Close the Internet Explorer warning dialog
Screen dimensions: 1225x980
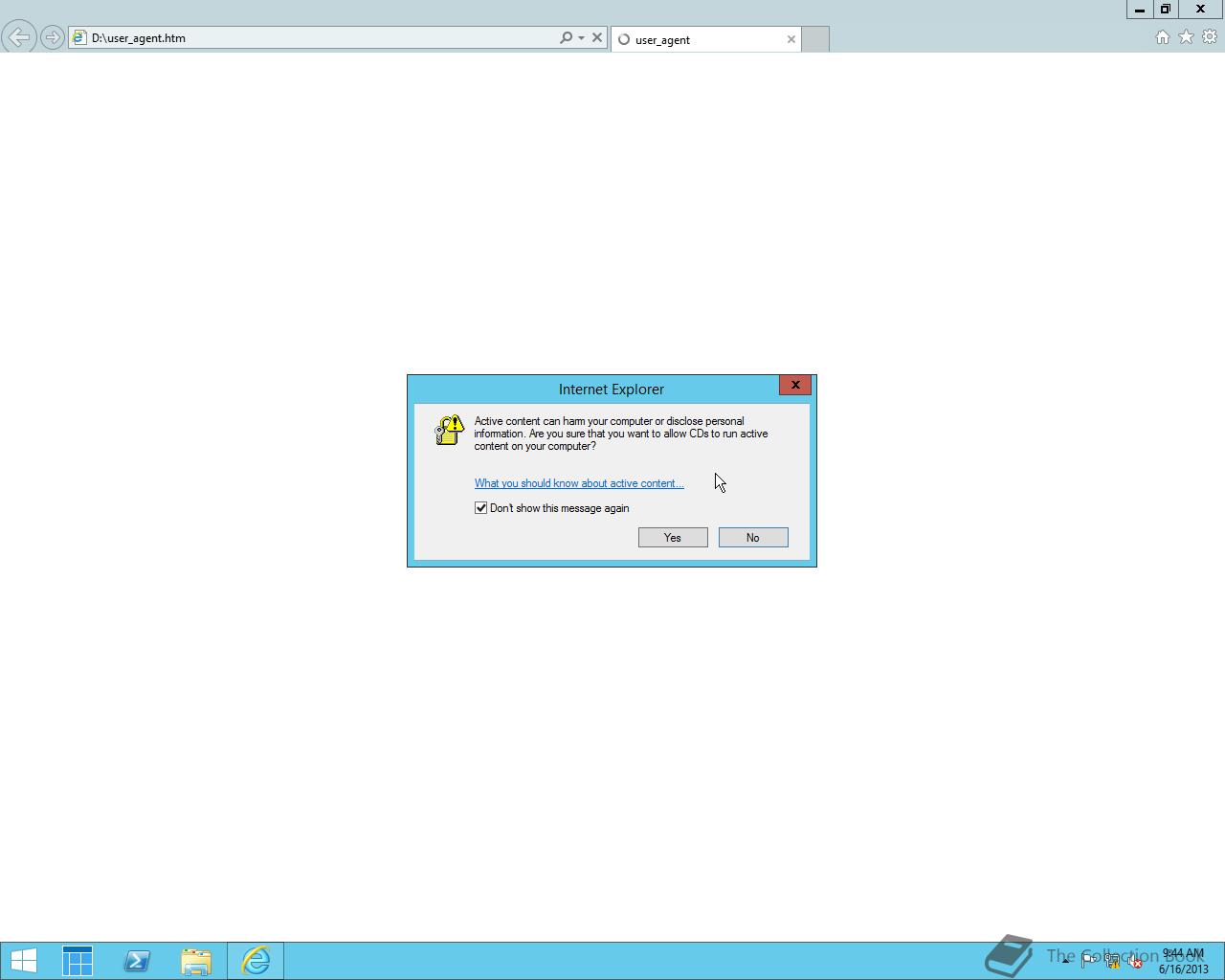(795, 385)
